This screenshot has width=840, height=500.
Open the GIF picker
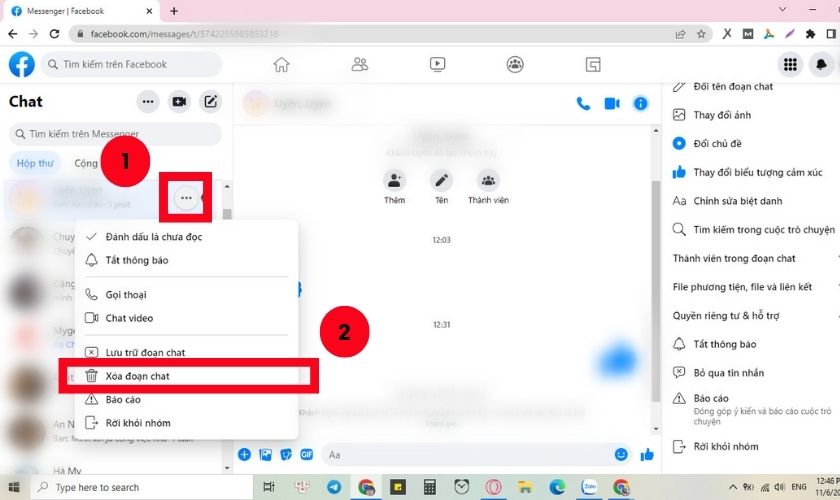[x=307, y=454]
